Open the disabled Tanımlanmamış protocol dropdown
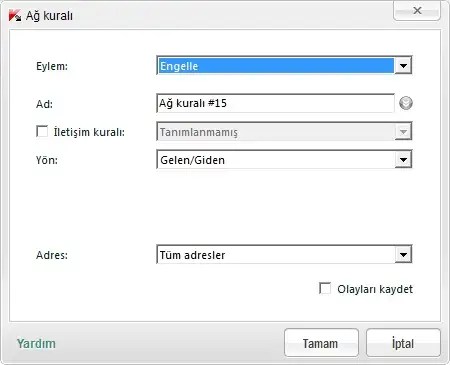 point(284,132)
